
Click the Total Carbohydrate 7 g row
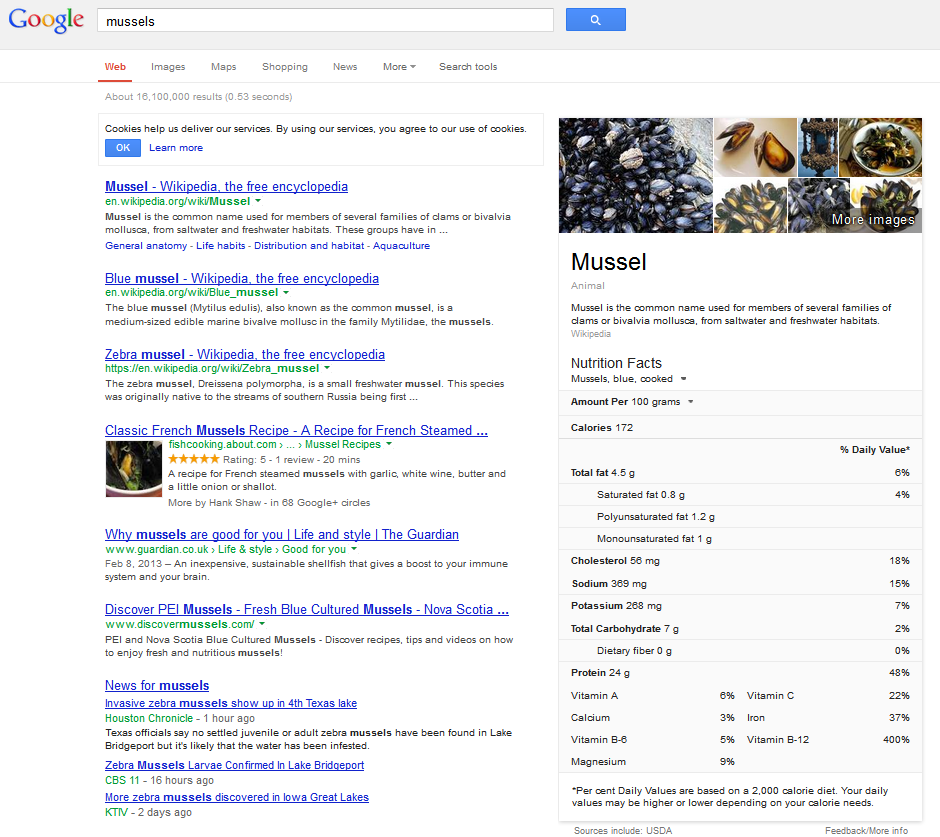coord(740,628)
